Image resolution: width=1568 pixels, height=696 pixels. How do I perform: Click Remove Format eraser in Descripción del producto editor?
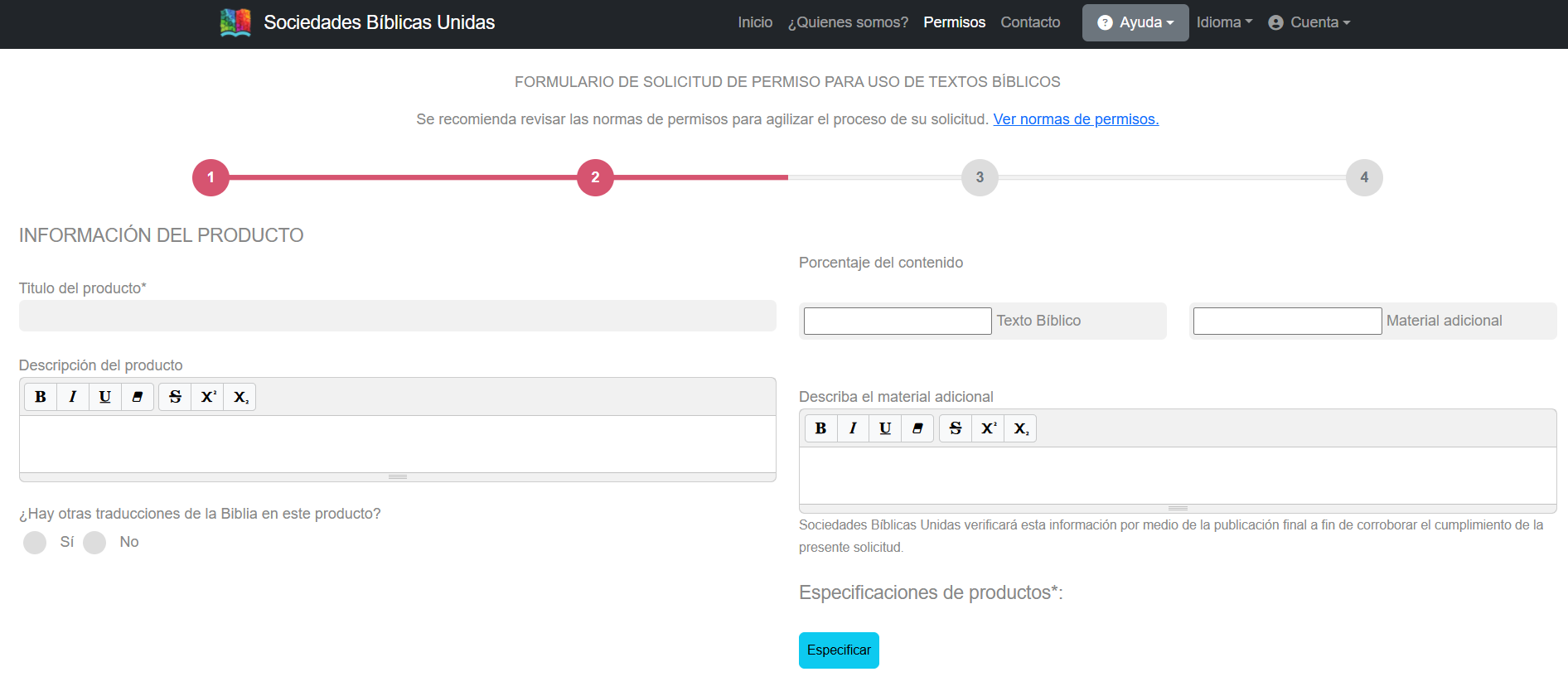[x=138, y=397]
